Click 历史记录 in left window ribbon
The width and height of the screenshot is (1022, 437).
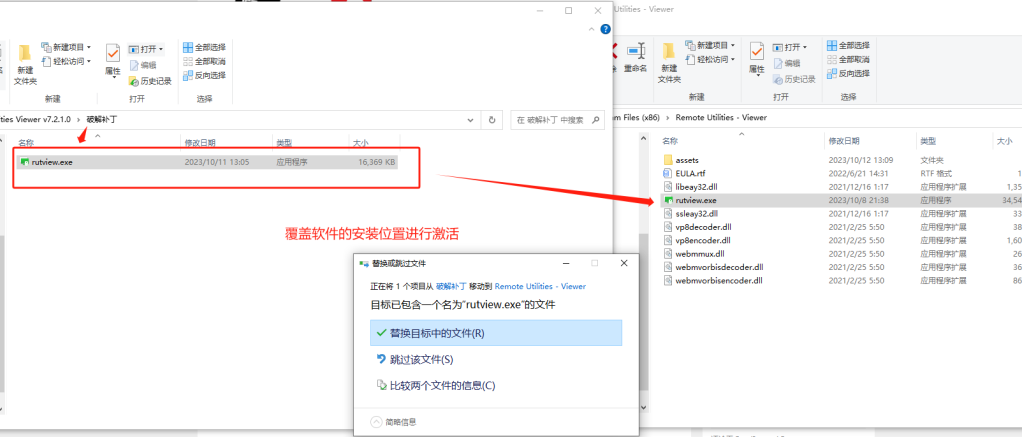150,82
